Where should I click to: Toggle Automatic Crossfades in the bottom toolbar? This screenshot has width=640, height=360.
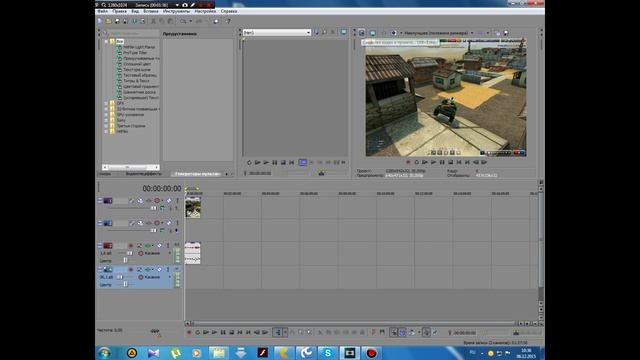point(402,333)
